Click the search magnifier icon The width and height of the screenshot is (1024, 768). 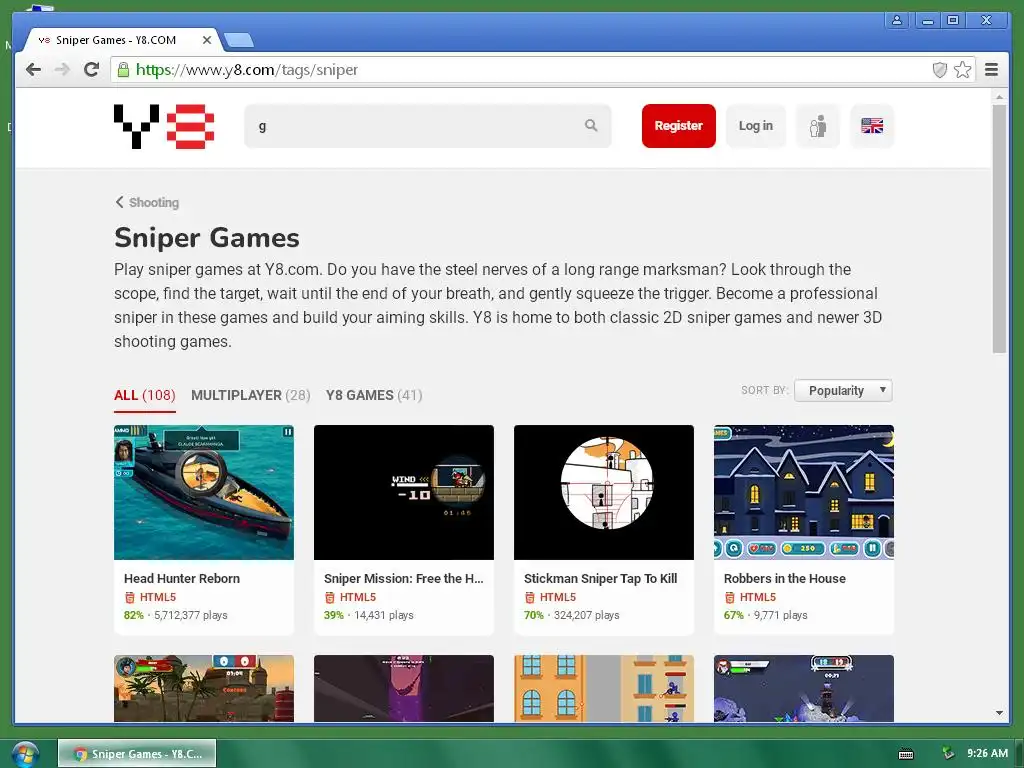591,125
